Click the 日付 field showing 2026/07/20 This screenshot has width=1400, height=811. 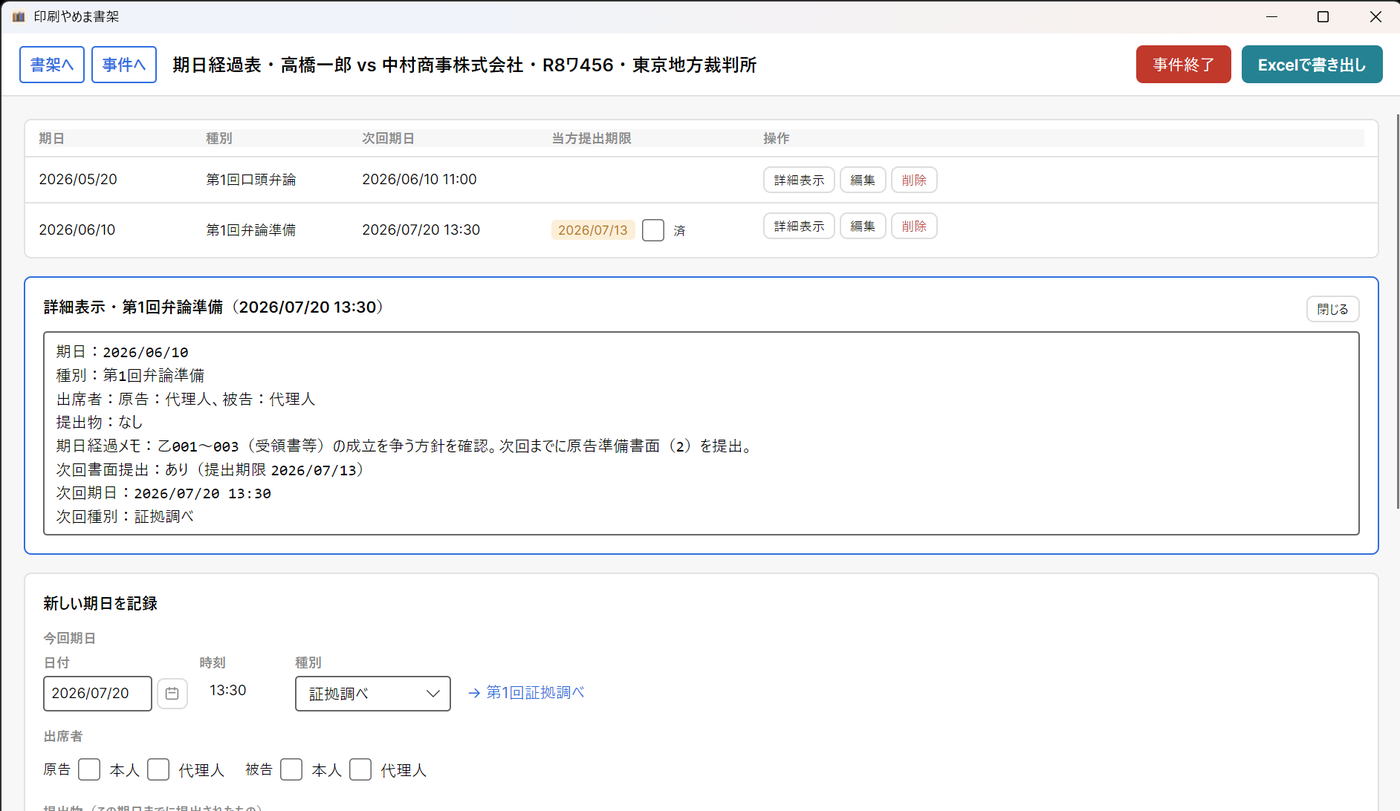98,693
